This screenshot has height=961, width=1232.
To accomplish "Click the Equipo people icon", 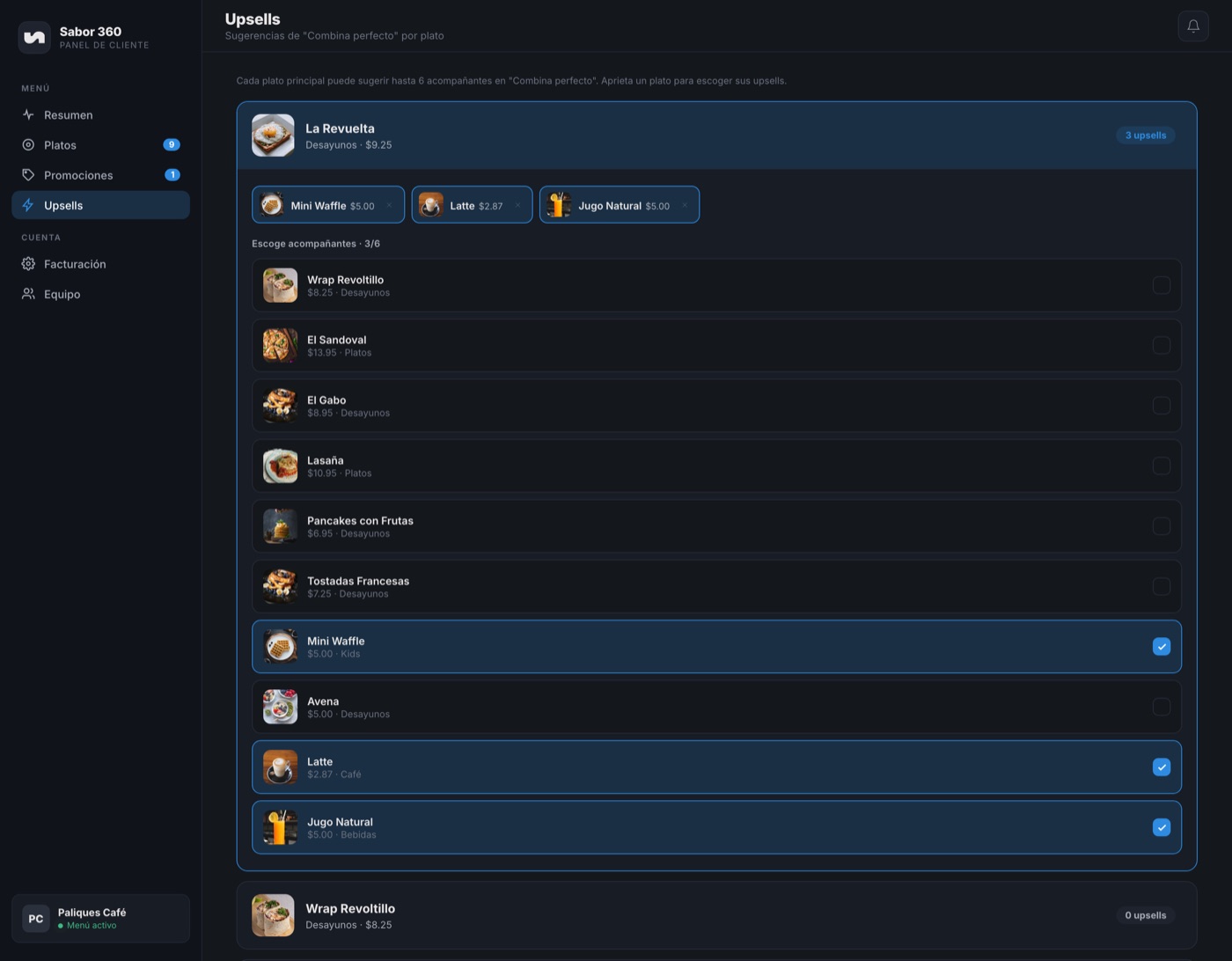I will pos(28,294).
